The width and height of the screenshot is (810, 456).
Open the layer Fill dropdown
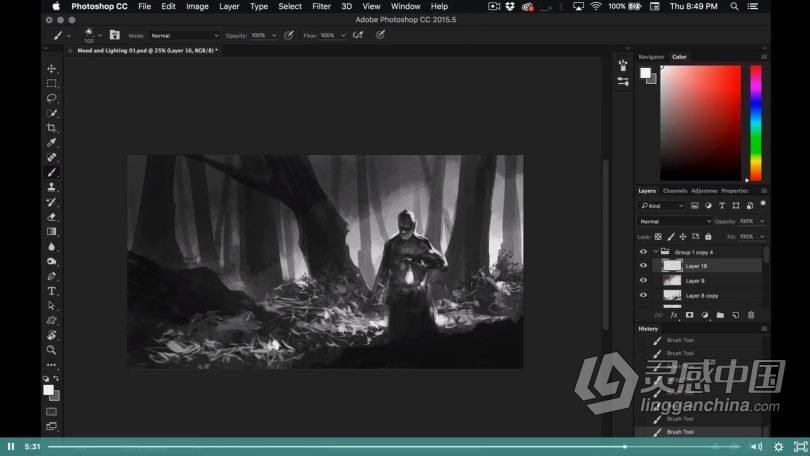[x=762, y=237]
